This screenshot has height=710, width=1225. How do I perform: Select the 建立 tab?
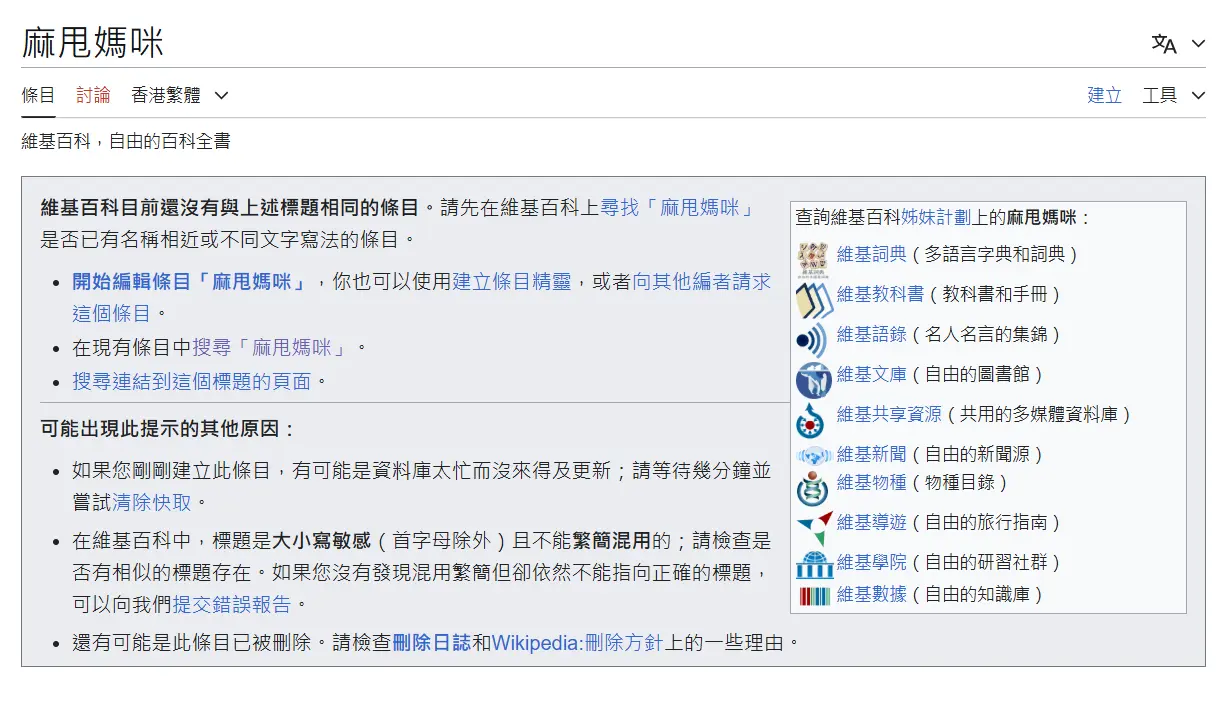pos(1105,95)
